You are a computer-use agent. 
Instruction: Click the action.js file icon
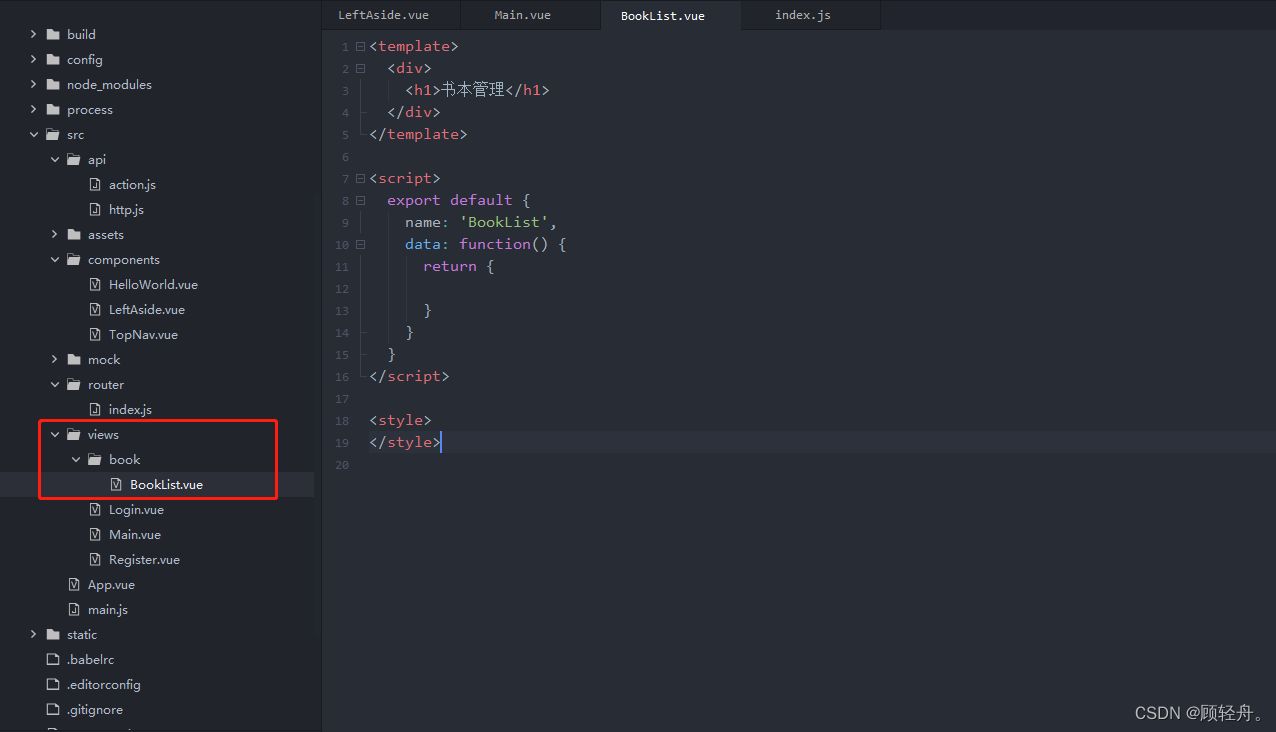pyautogui.click(x=95, y=185)
